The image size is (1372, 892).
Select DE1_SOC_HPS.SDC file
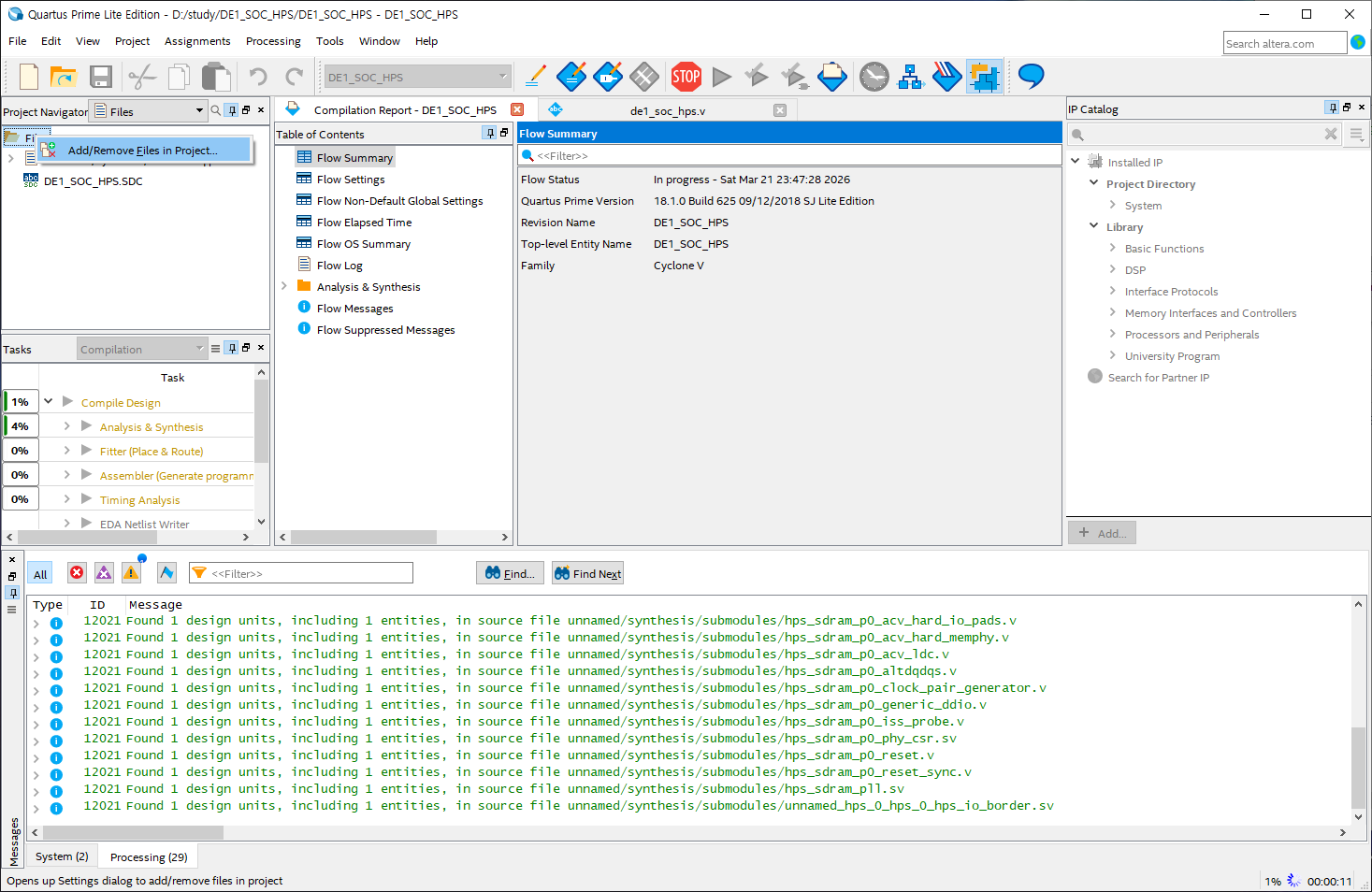pyautogui.click(x=93, y=180)
